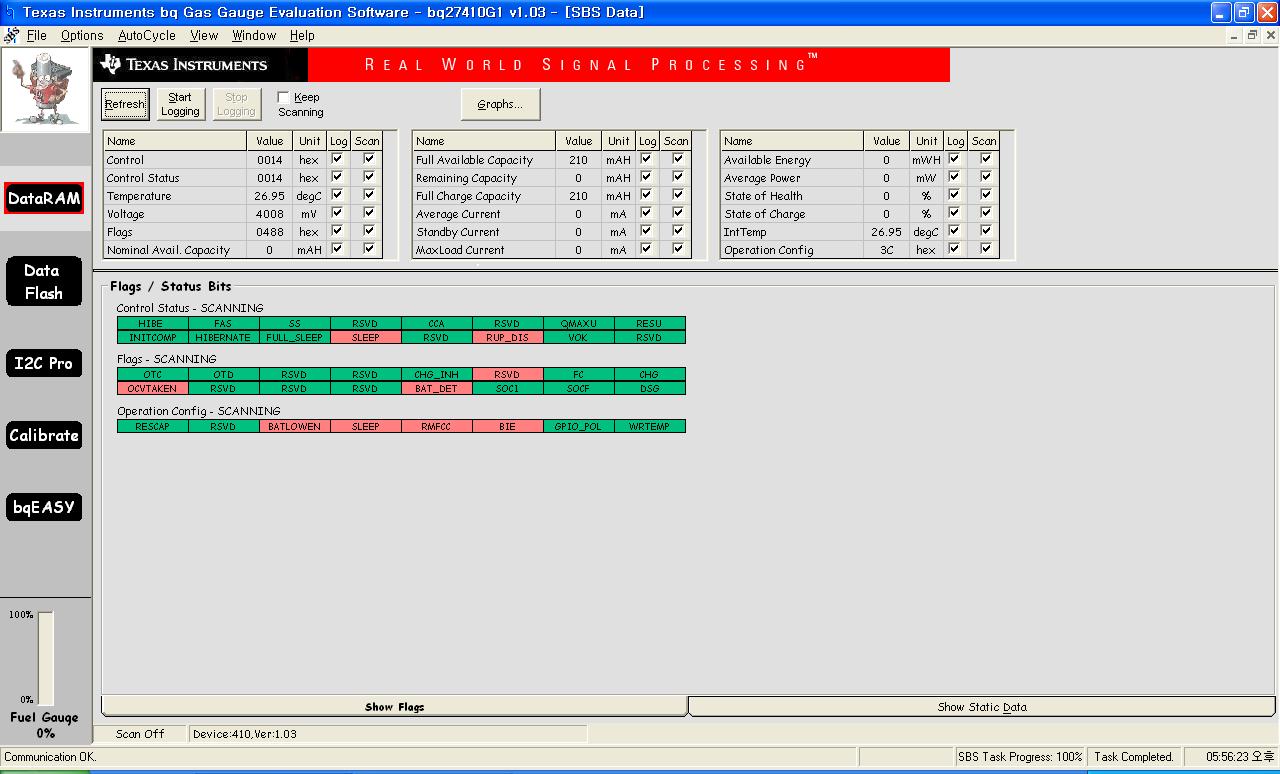Restore the inner SBS Data child window
The image size is (1280, 774).
(x=1252, y=35)
